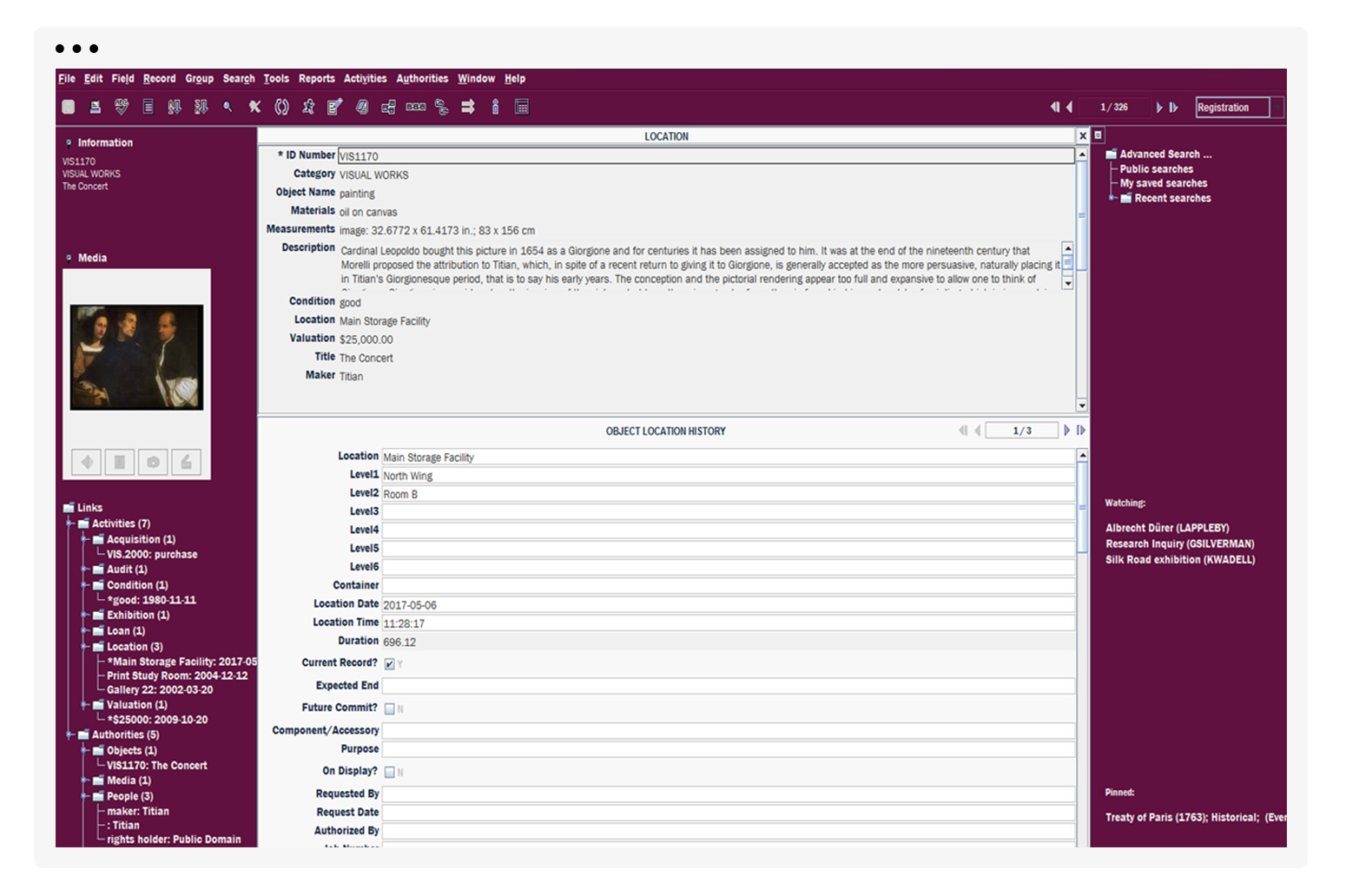This screenshot has width=1346, height=896.
Task: Collapse the Activities (7) tree node
Action: coord(70,524)
